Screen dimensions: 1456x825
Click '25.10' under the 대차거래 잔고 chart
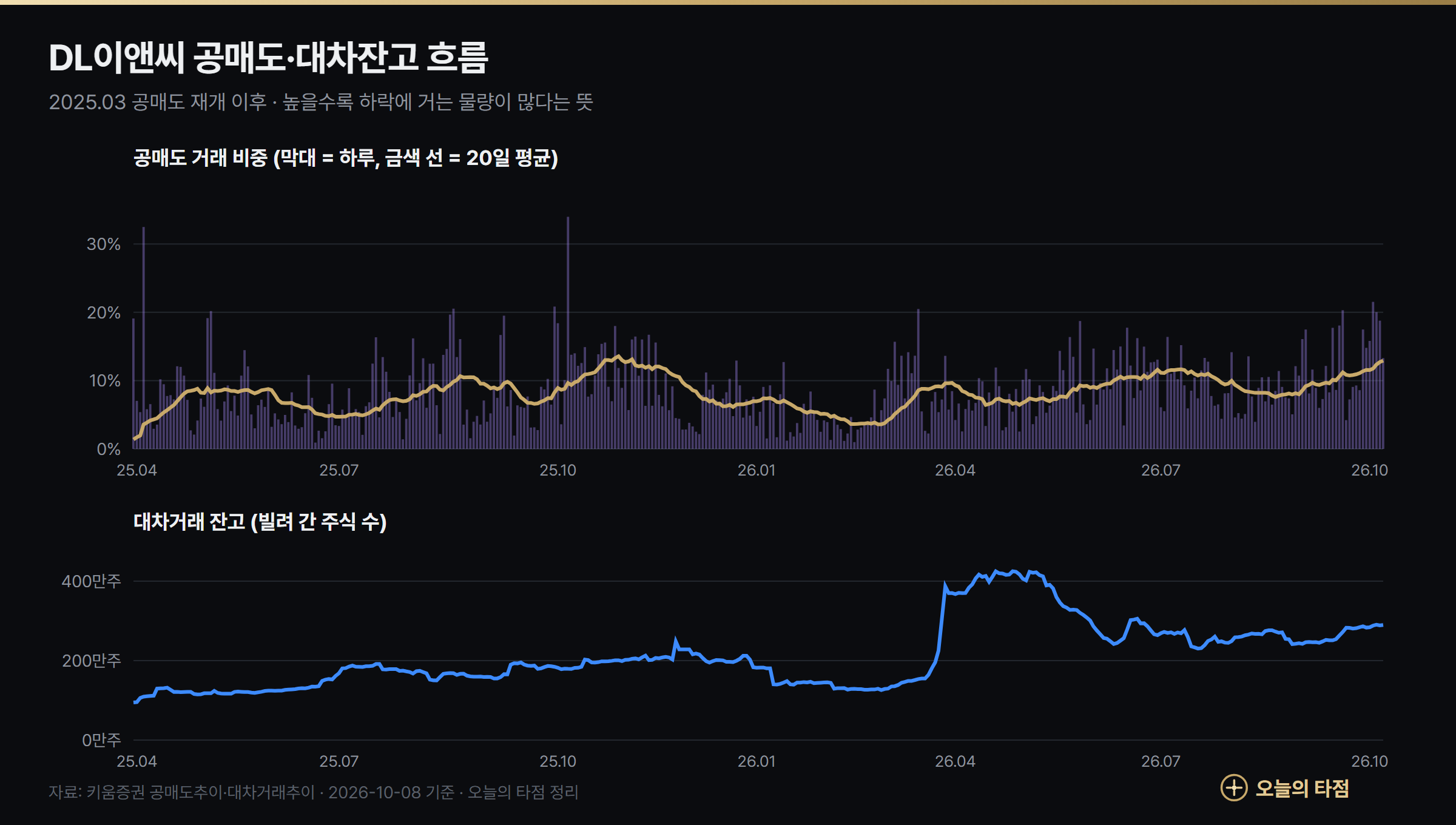[558, 761]
